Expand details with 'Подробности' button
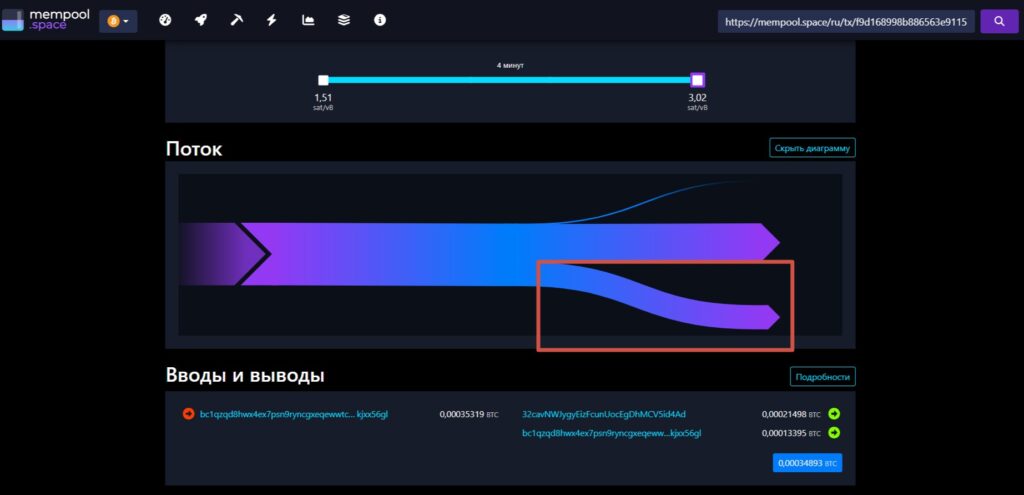The height and width of the screenshot is (495, 1024). pyautogui.click(x=822, y=377)
